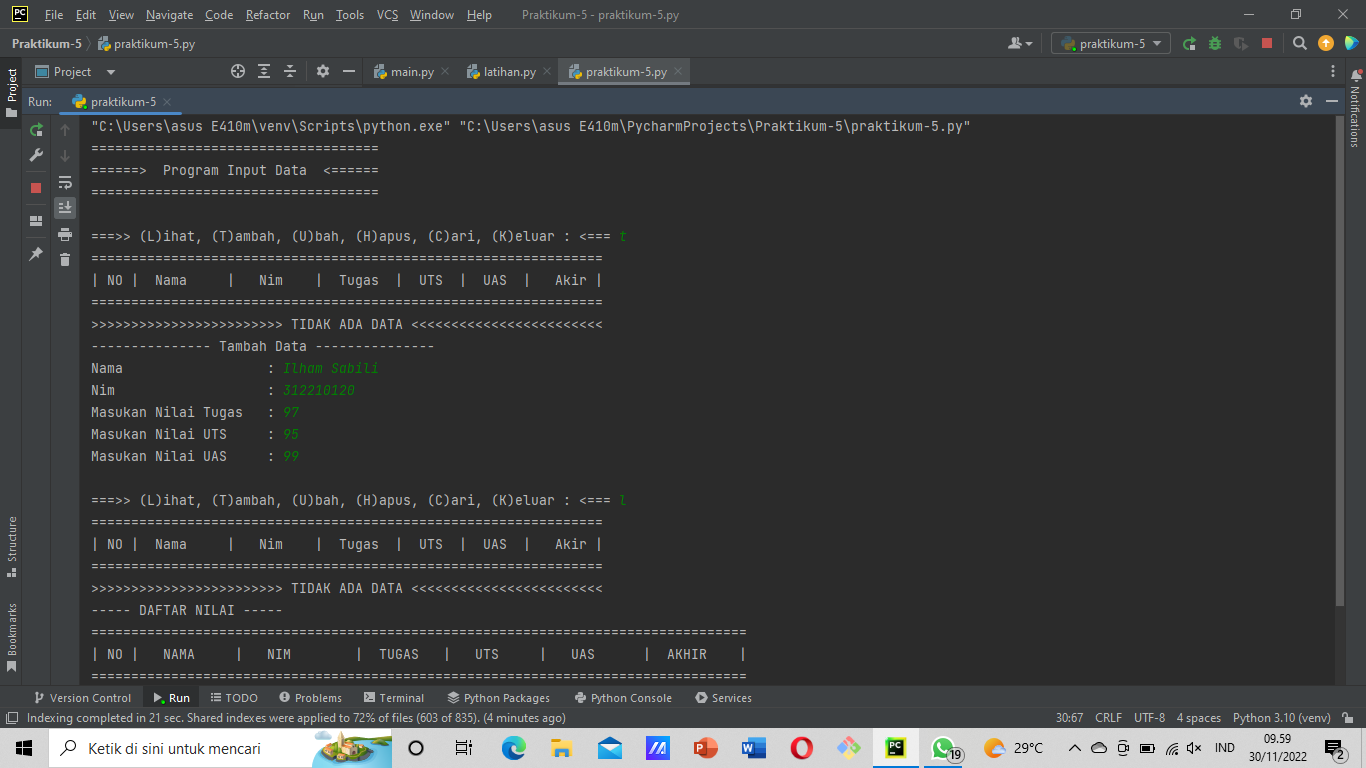Image resolution: width=1366 pixels, height=768 pixels.
Task: Click the Restore Layout icon in the Run panel
Action: [36, 221]
